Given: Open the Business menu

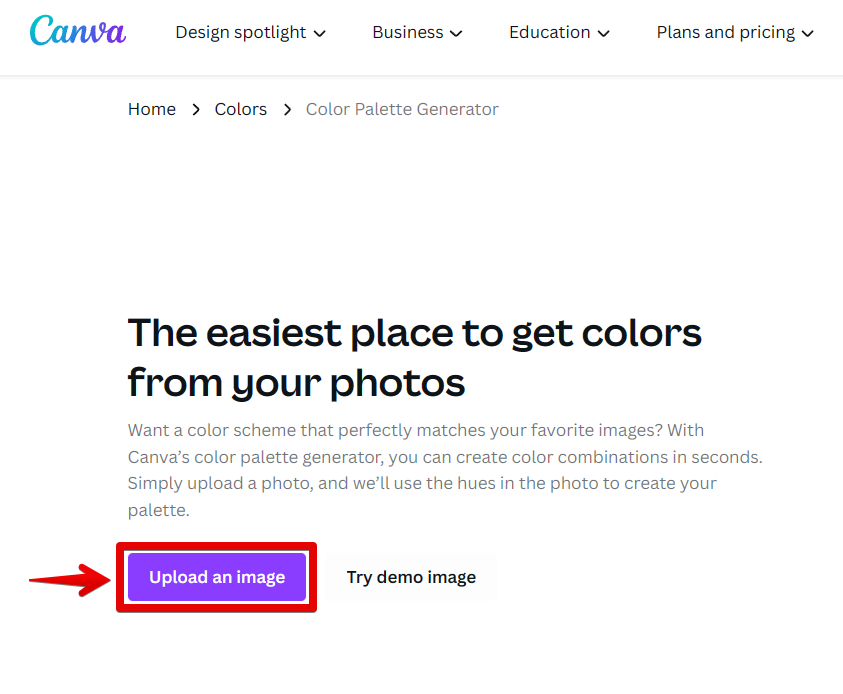Looking at the screenshot, I should pos(407,32).
